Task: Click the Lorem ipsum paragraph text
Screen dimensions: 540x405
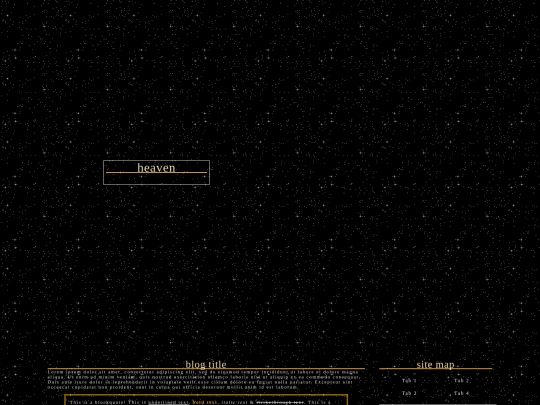Action: pyautogui.click(x=204, y=380)
